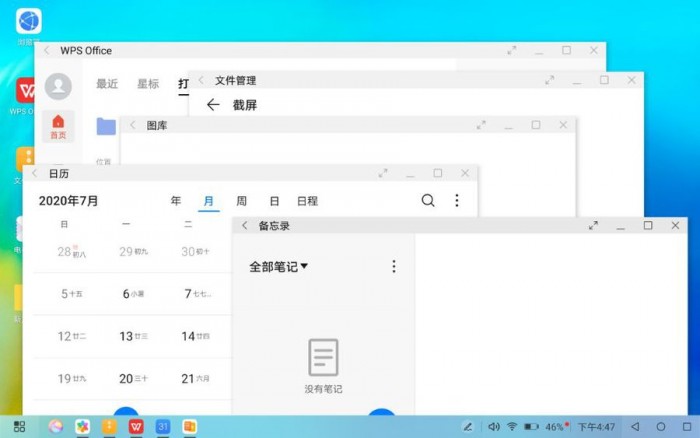The width and height of the screenshot is (700, 438).
Task: Switch Calendar to 年 (year) view
Action: 176,201
